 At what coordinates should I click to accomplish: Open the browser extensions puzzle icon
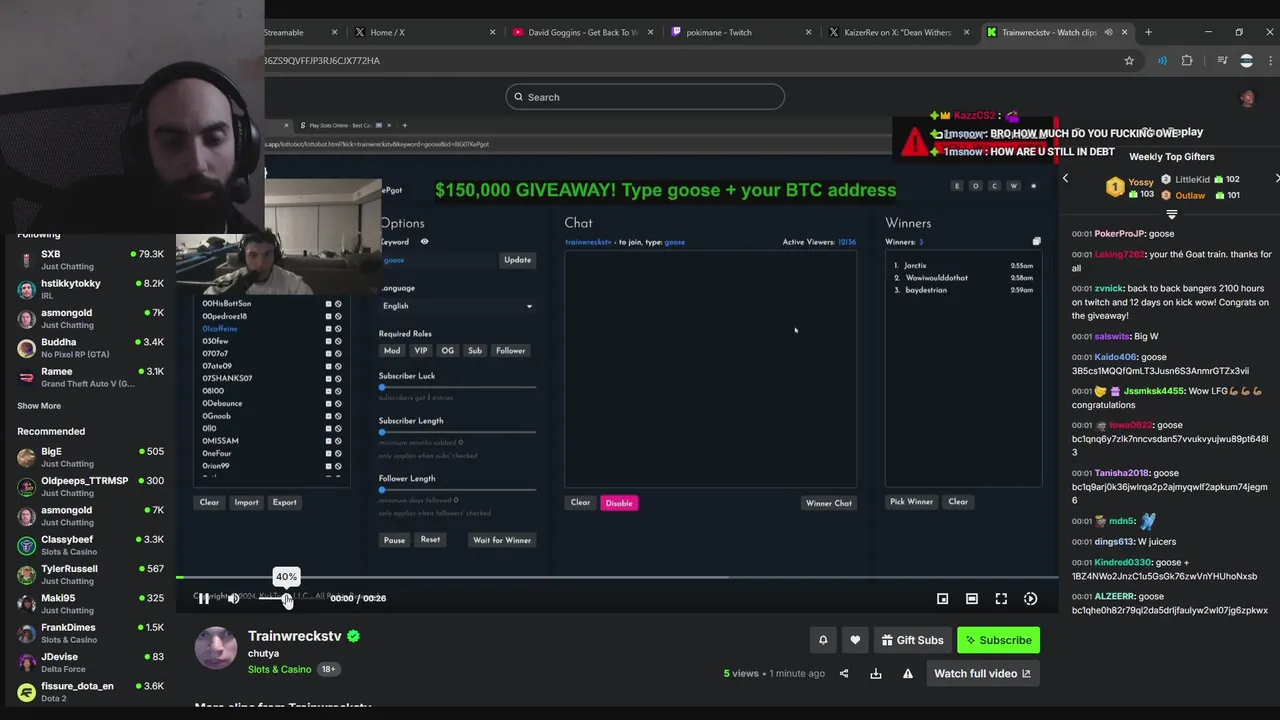click(1187, 60)
